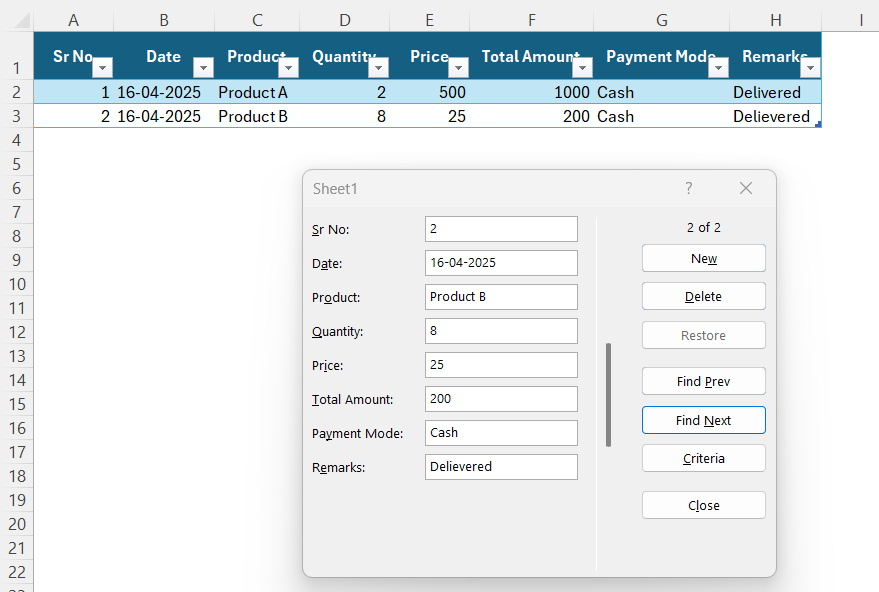Open the Quantity column filter dropdown

378,68
